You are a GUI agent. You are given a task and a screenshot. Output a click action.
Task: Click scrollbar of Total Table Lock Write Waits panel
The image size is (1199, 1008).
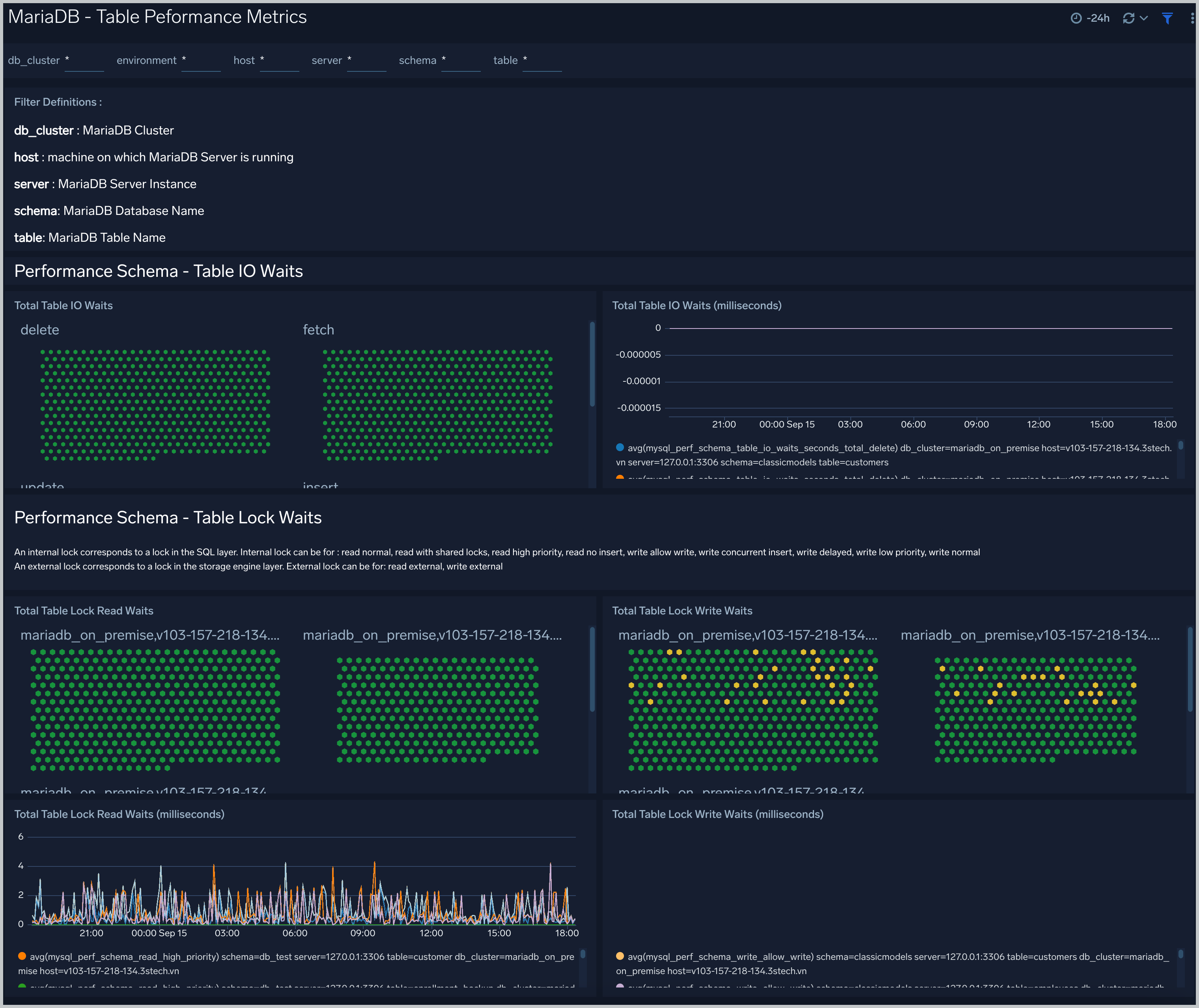1190,670
